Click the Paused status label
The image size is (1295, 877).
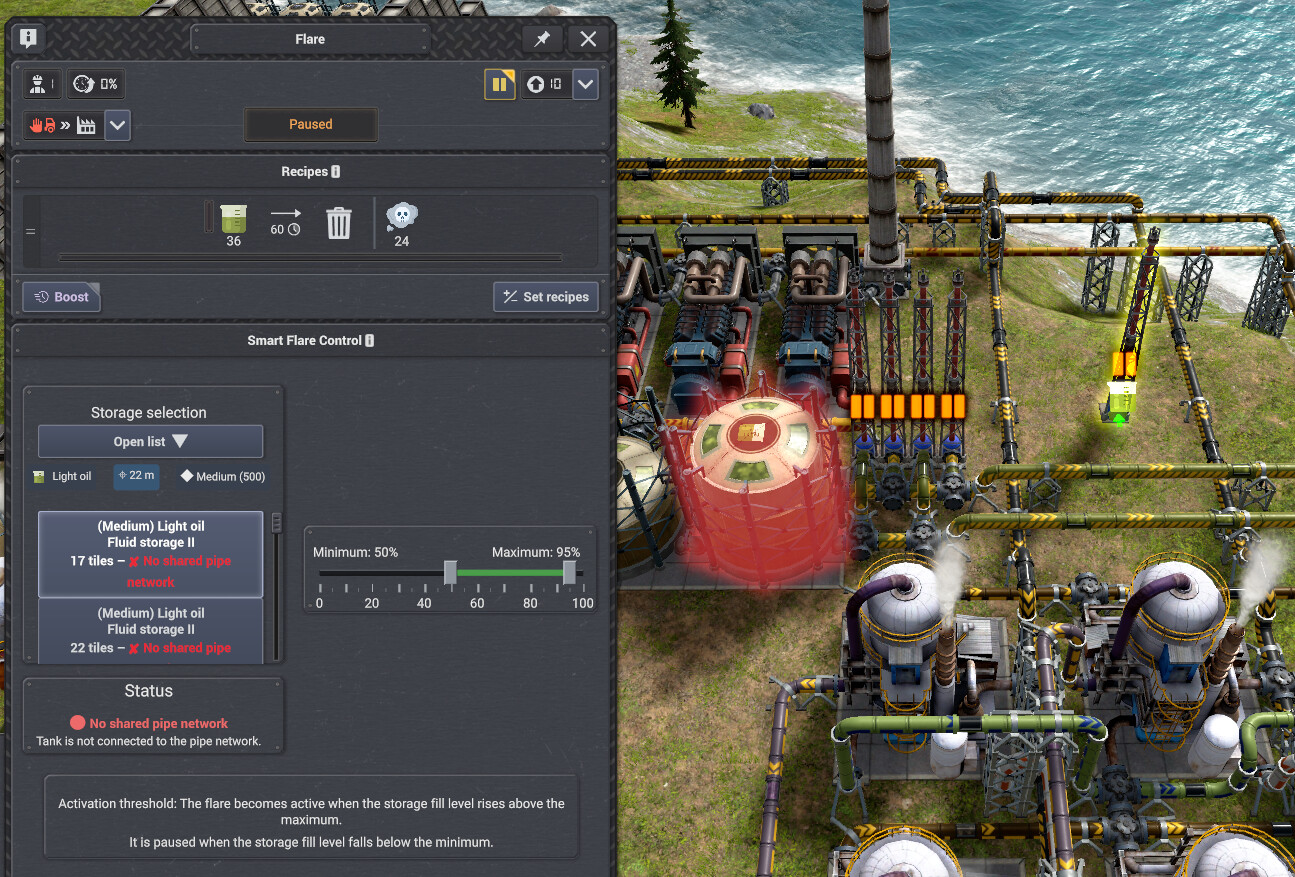click(x=311, y=124)
